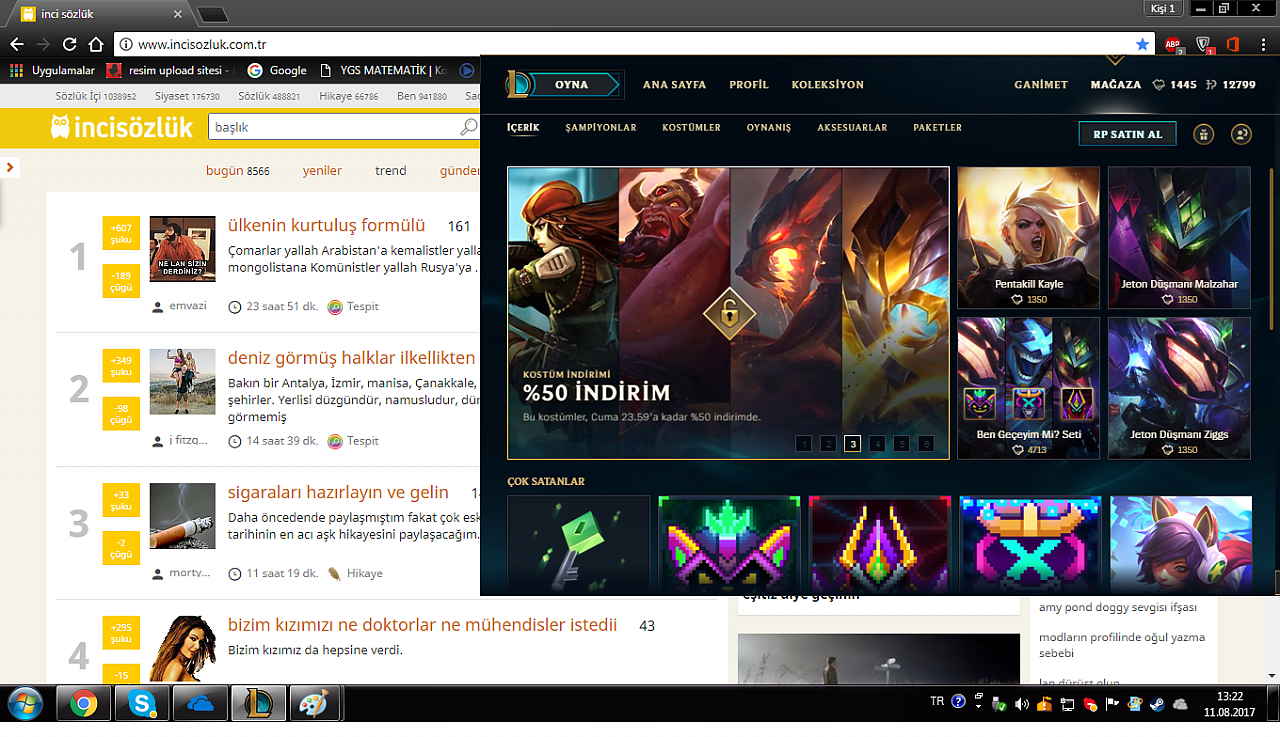This screenshot has width=1280, height=737.
Task: Open GANİMET in the League client
Action: click(x=1041, y=85)
